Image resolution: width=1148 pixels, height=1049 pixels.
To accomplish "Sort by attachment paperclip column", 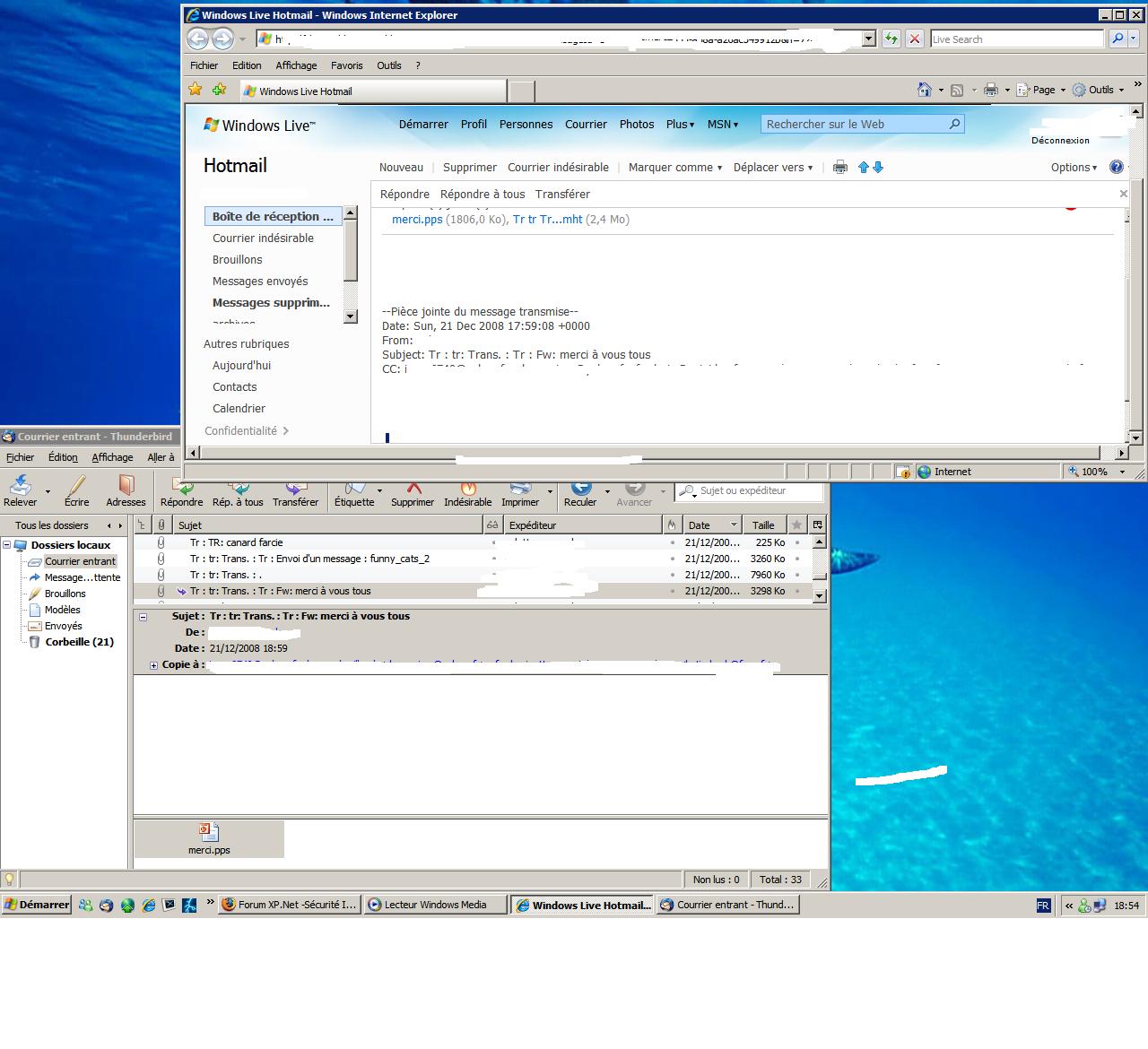I will coord(161,524).
